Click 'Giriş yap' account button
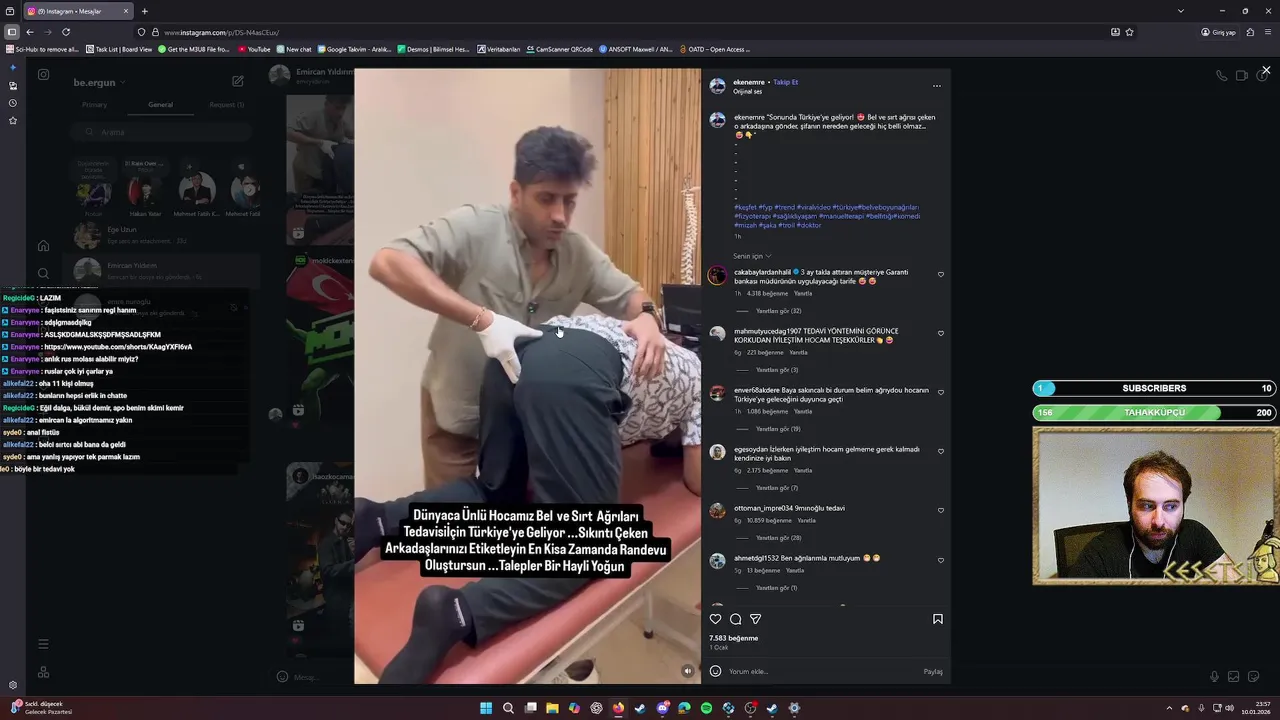This screenshot has height=720, width=1280. coord(1219,32)
